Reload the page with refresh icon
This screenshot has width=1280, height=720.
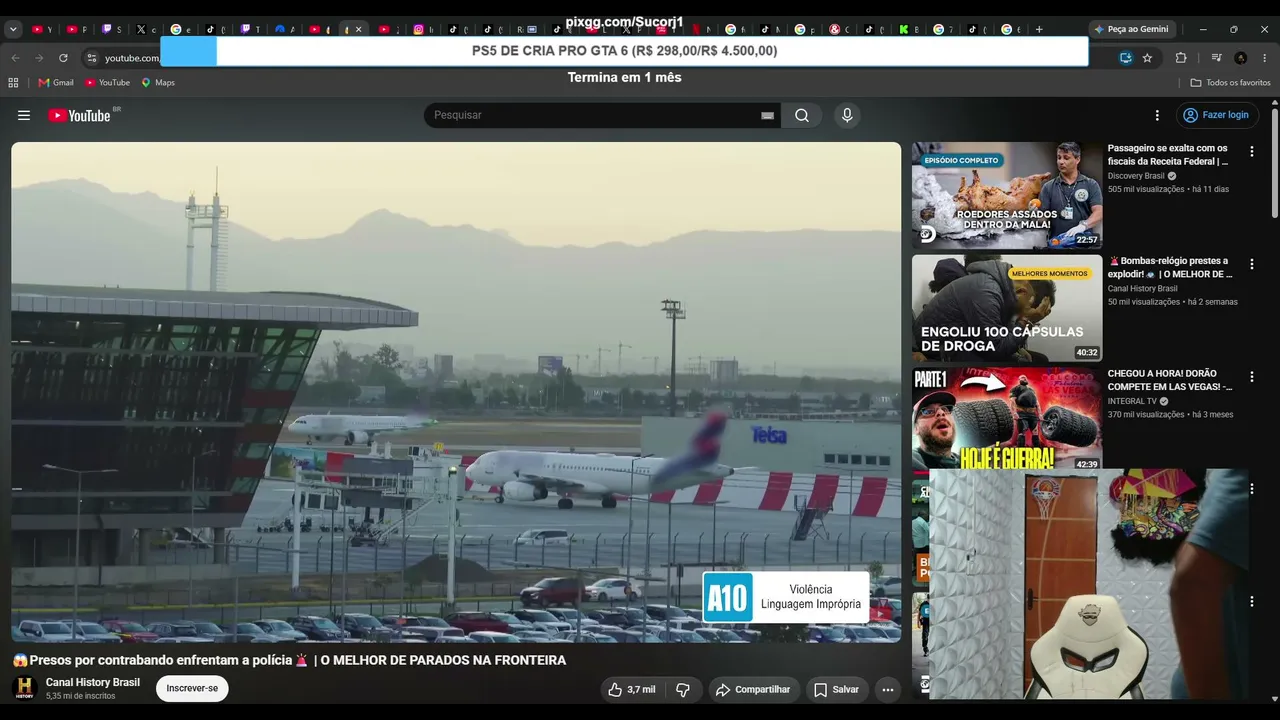(63, 58)
